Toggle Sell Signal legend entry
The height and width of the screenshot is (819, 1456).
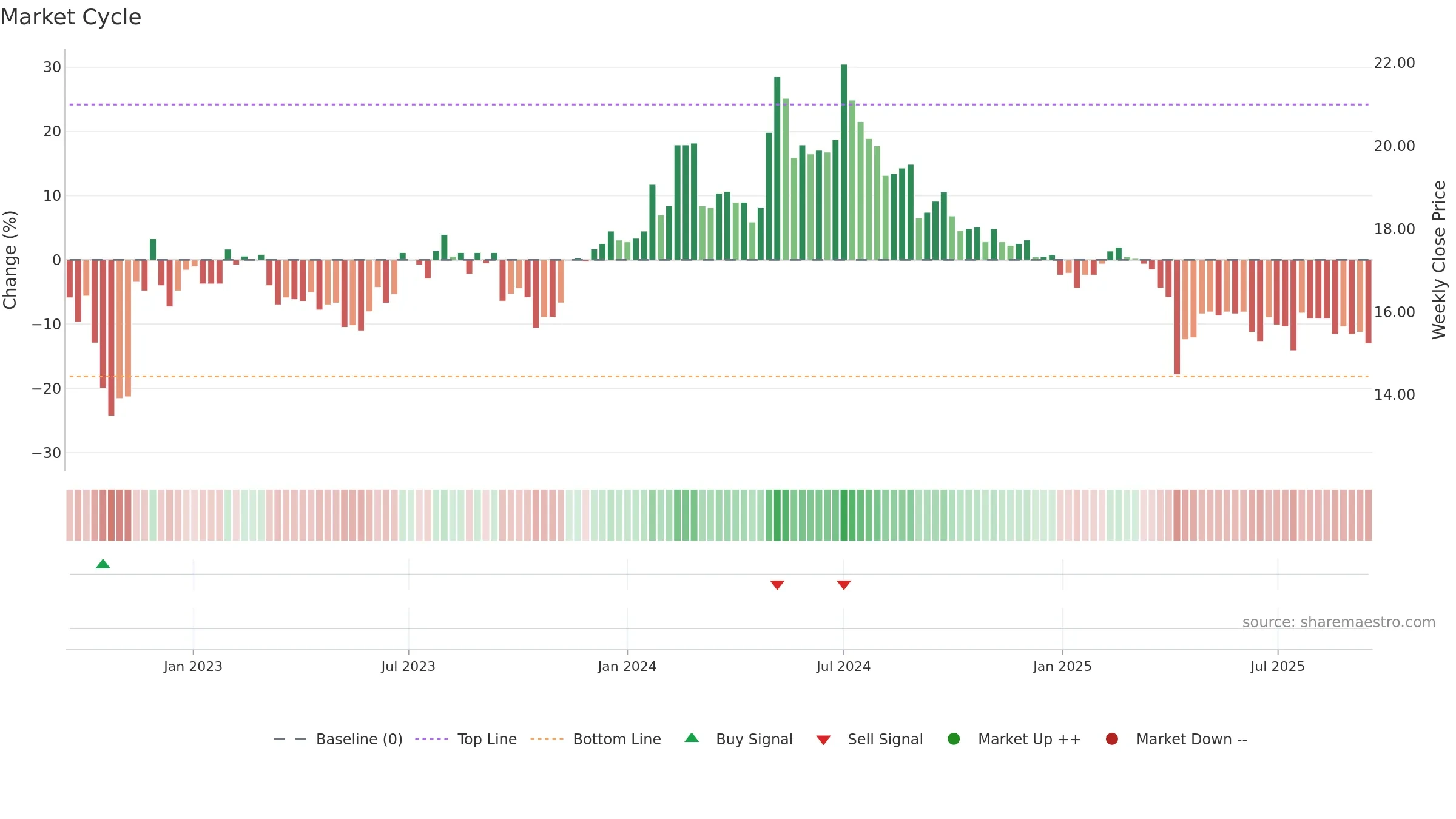coord(869,739)
